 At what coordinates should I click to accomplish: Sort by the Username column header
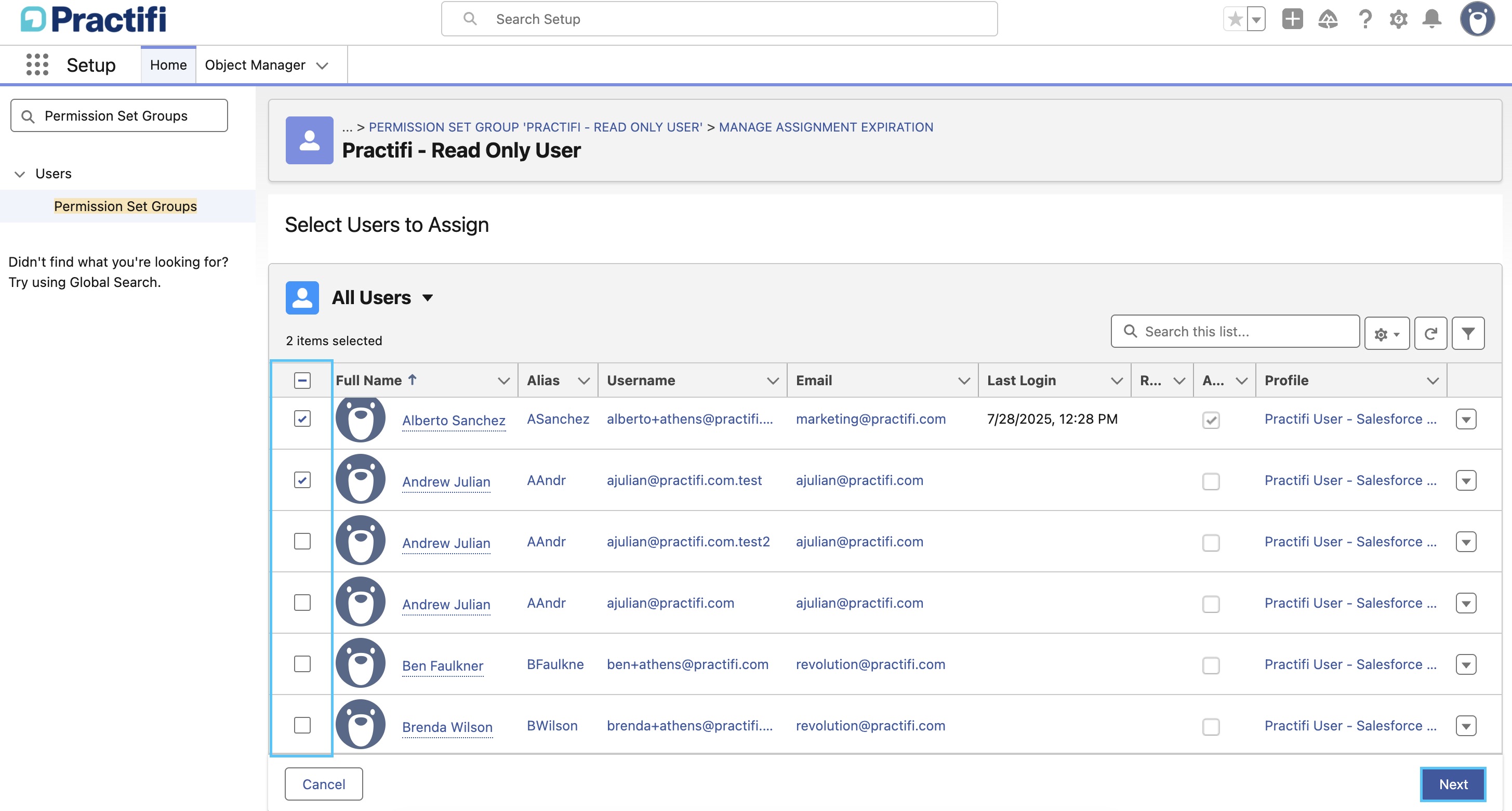point(641,381)
